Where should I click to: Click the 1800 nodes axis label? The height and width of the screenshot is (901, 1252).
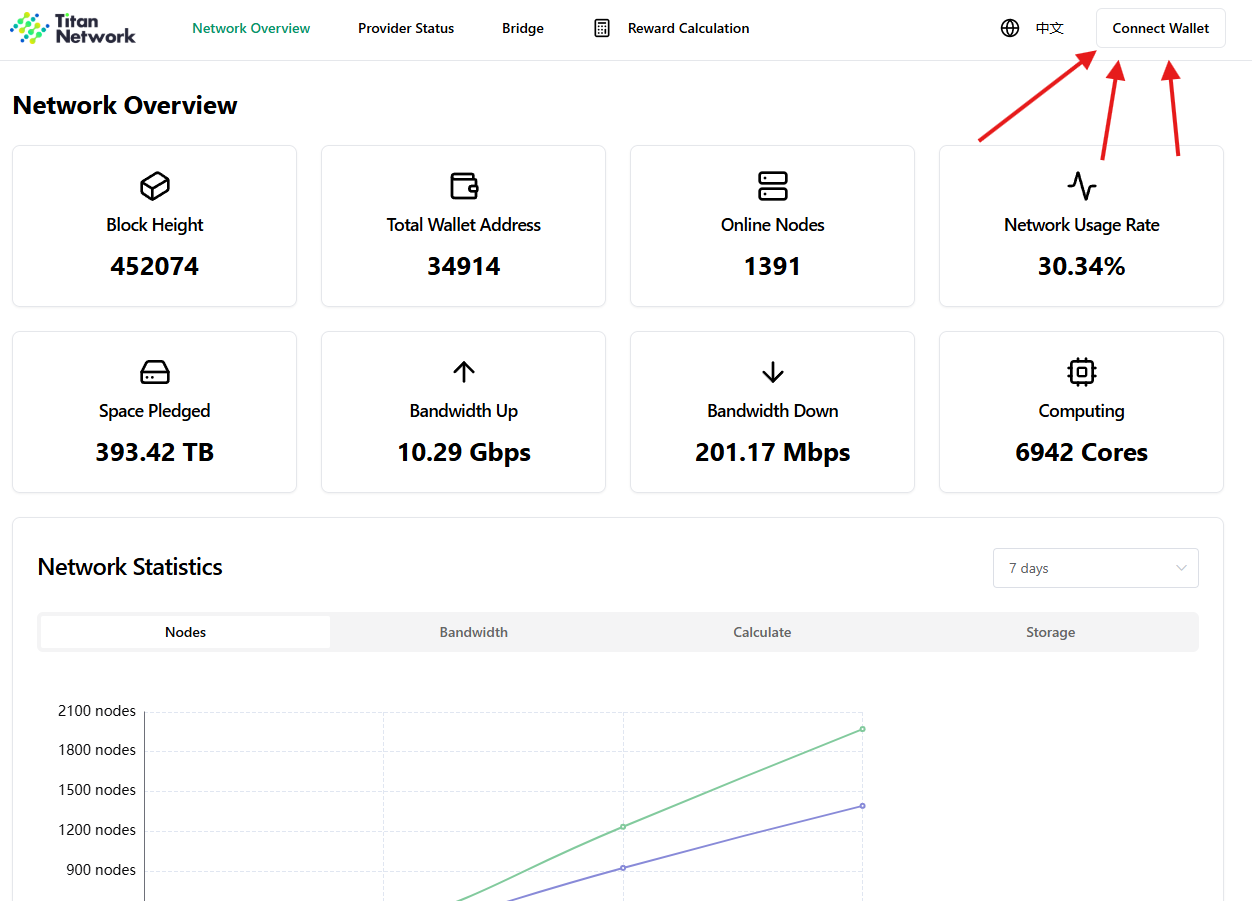pos(97,750)
